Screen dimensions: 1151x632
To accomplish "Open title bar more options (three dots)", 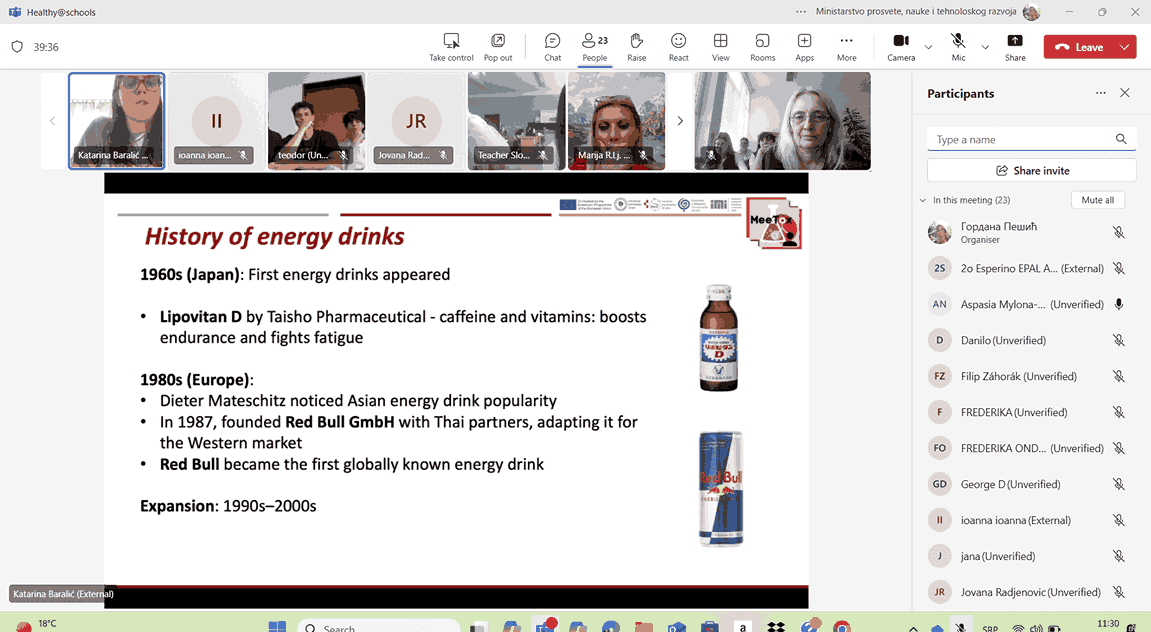I will coord(801,12).
